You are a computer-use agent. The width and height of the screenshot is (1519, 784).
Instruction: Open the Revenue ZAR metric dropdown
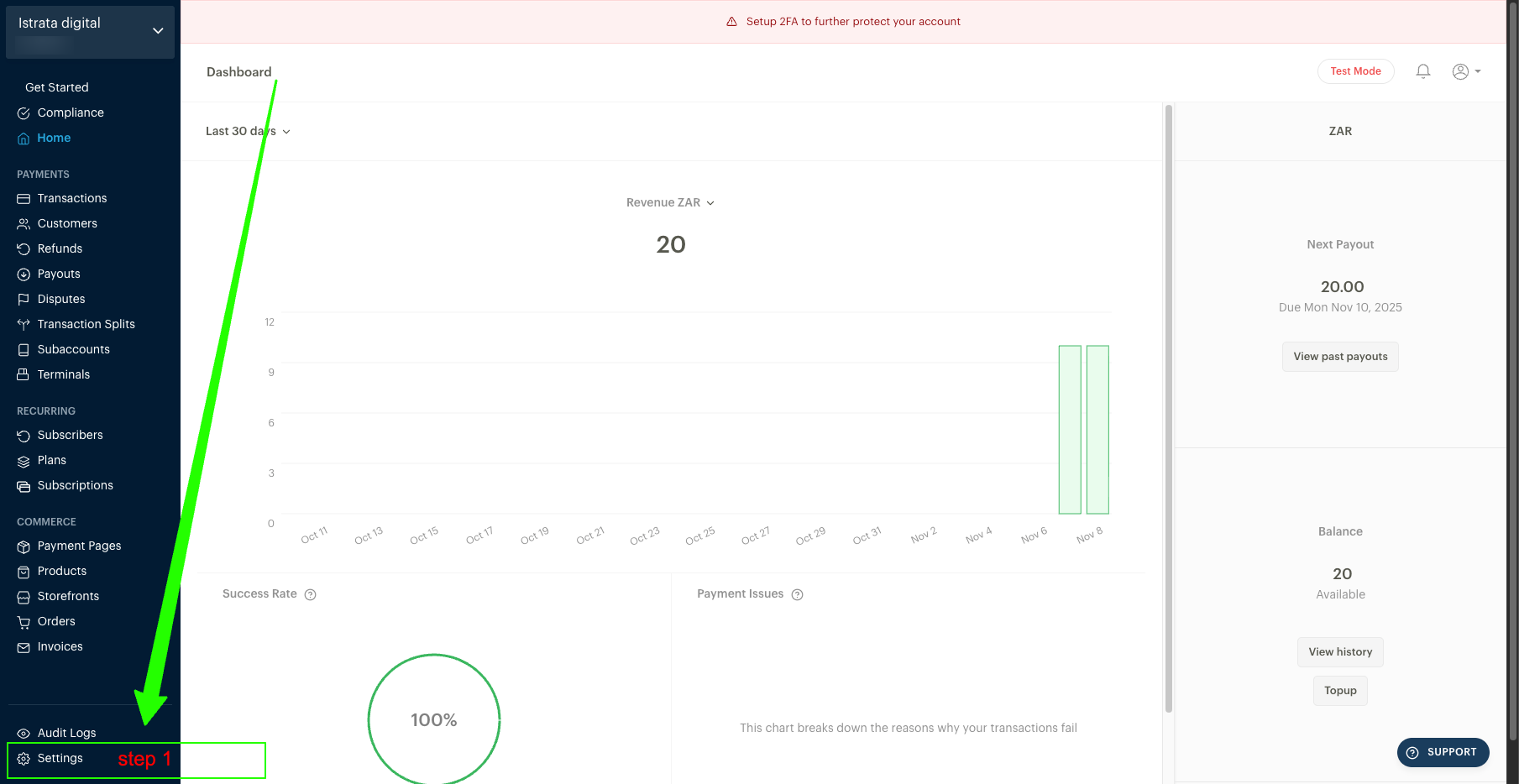670,203
